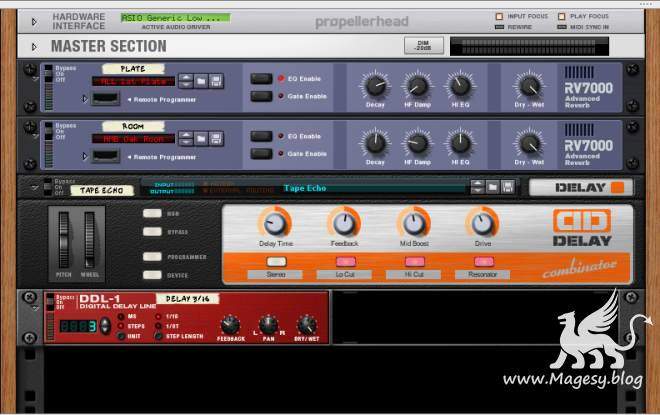Adjust HI EQ knob on Plate reverb
Screen dimensions: 660x415
coord(460,86)
